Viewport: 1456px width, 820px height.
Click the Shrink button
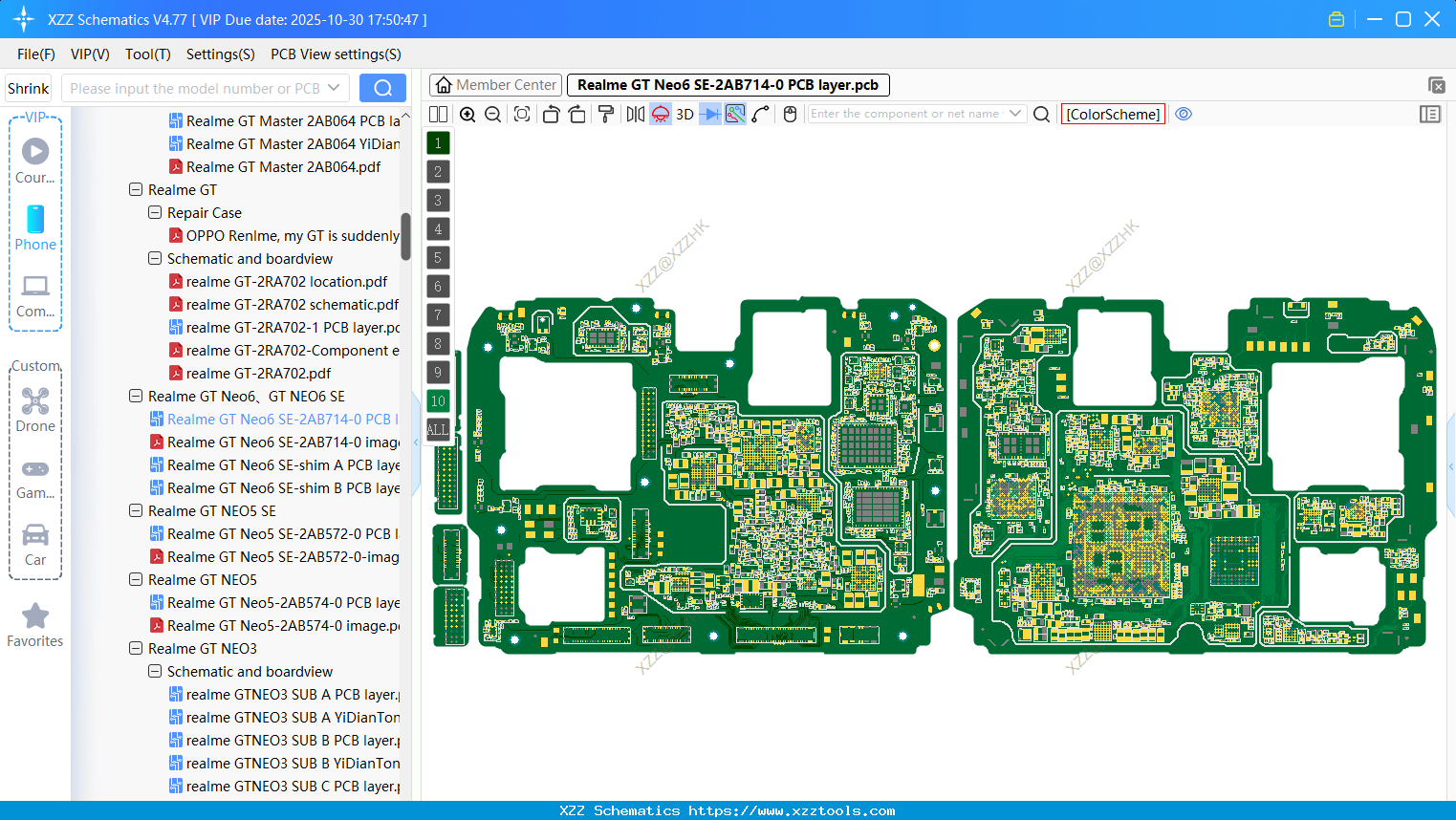click(x=28, y=87)
